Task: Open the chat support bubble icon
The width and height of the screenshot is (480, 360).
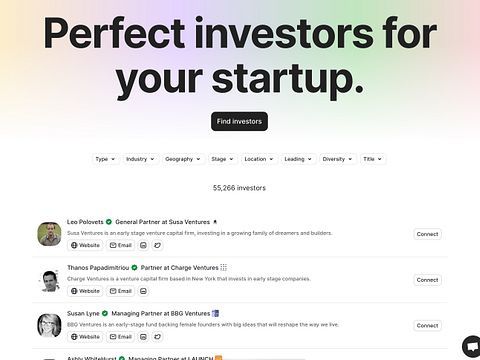Action: click(x=472, y=347)
